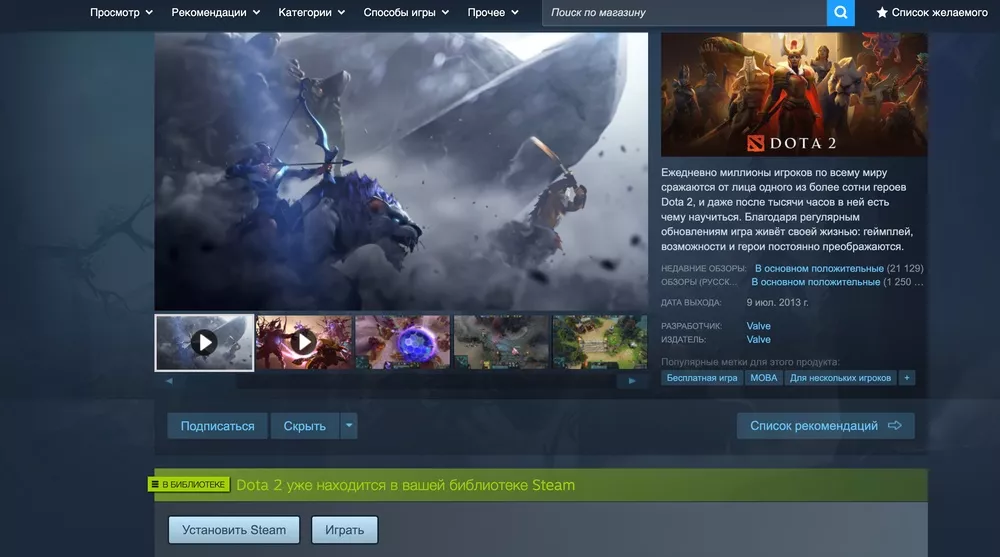Select the Бесплатная игра tag

point(702,378)
